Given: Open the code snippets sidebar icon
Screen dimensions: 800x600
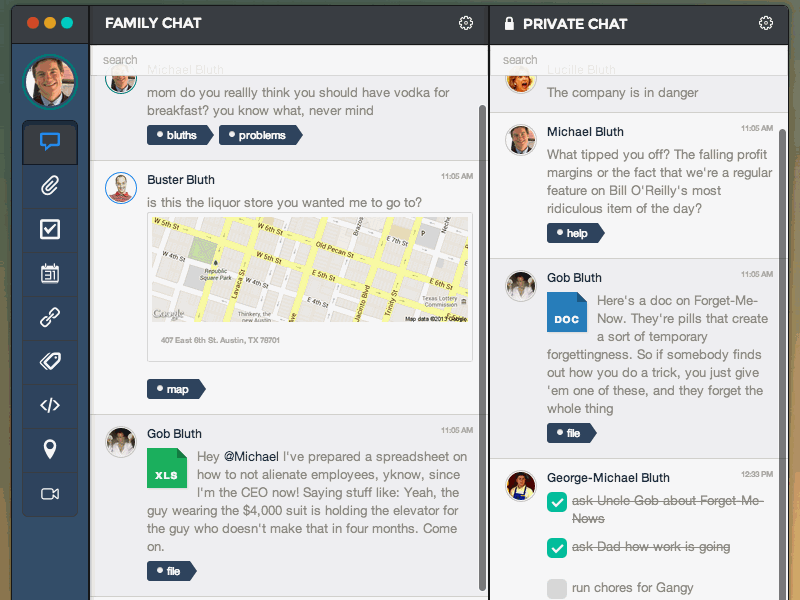Looking at the screenshot, I should [x=50, y=406].
